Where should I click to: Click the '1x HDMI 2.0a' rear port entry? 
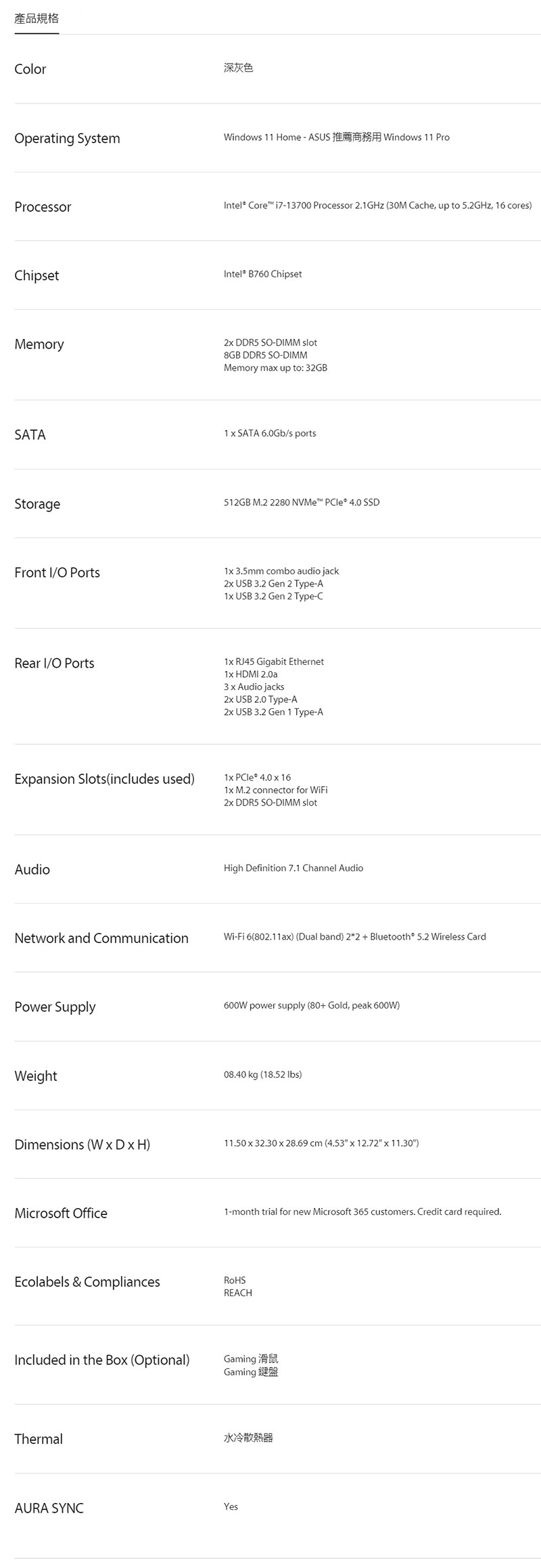click(x=250, y=674)
